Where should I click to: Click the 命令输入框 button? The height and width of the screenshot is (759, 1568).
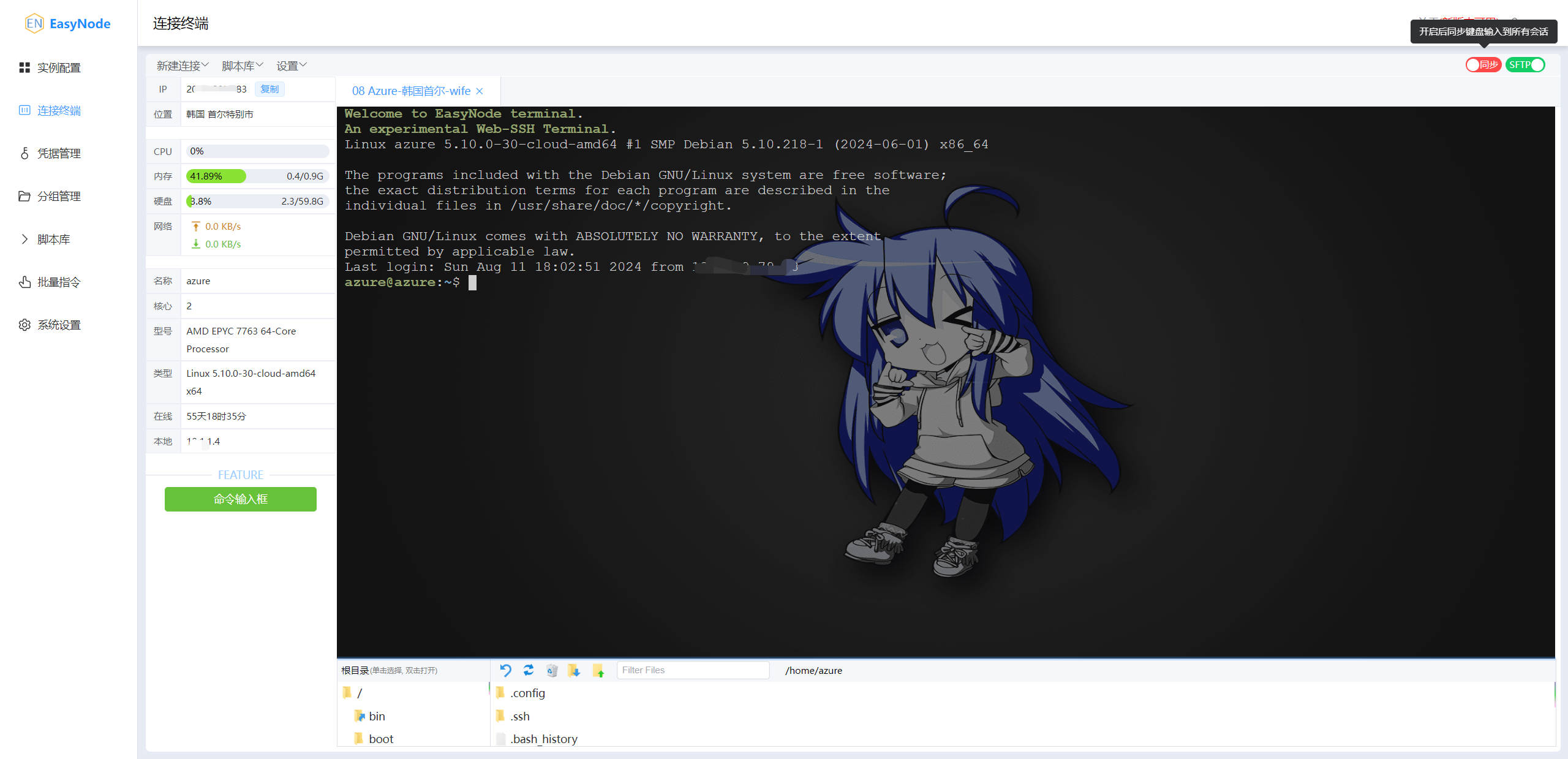coord(241,499)
